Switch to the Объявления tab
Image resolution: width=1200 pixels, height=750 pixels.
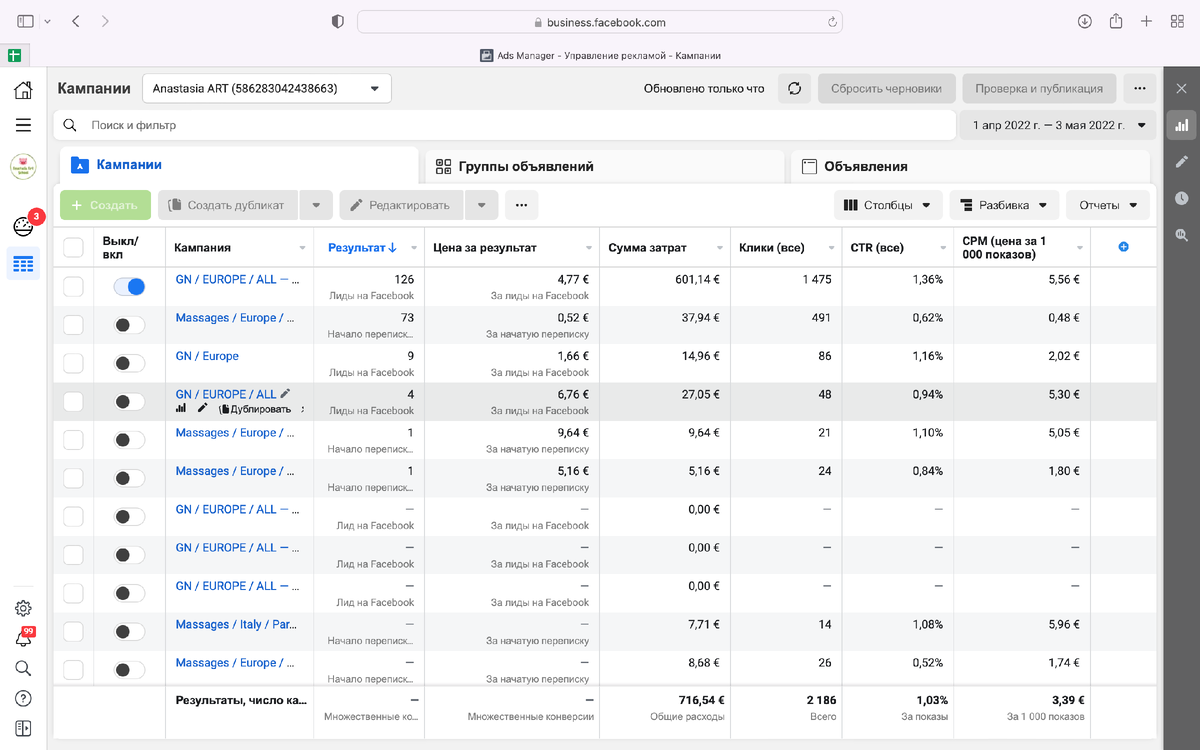970,166
